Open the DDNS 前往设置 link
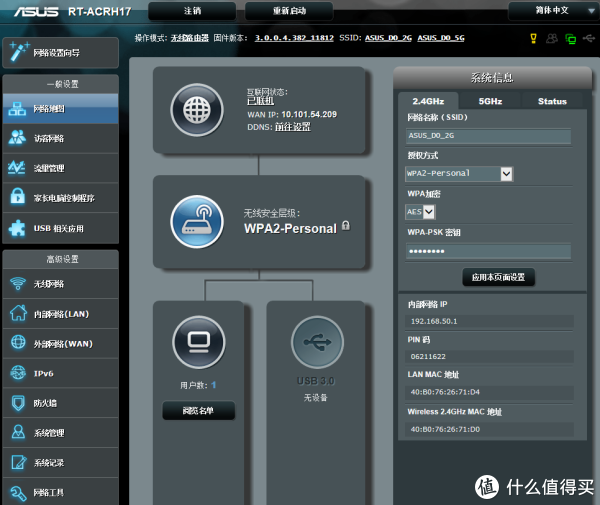The height and width of the screenshot is (505, 600). point(293,127)
